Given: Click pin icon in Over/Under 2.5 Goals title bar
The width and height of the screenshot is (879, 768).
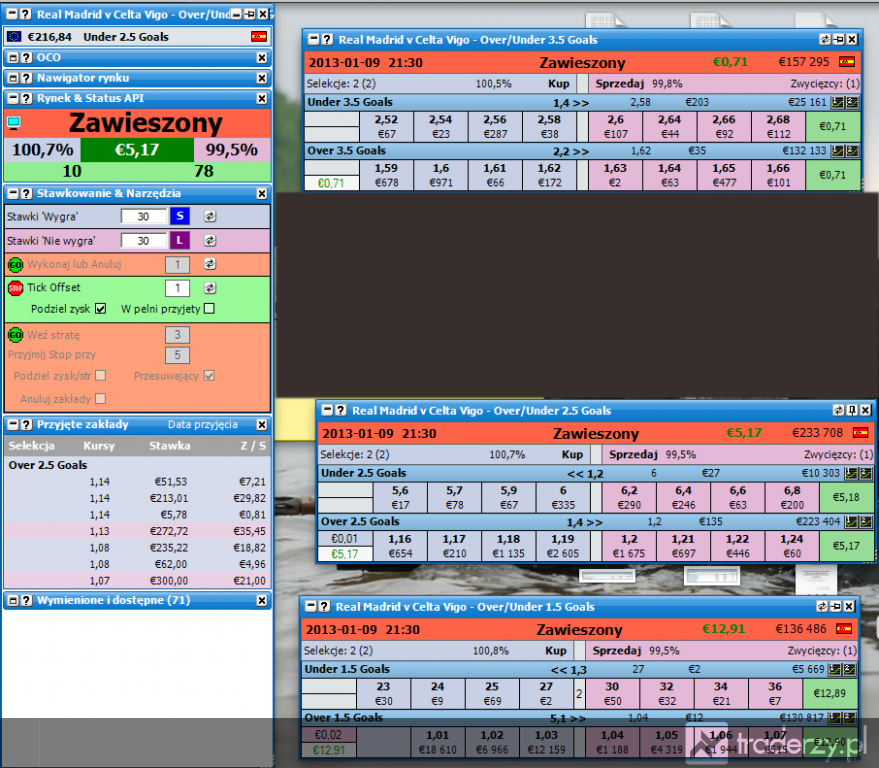Looking at the screenshot, I should pyautogui.click(x=852, y=410).
